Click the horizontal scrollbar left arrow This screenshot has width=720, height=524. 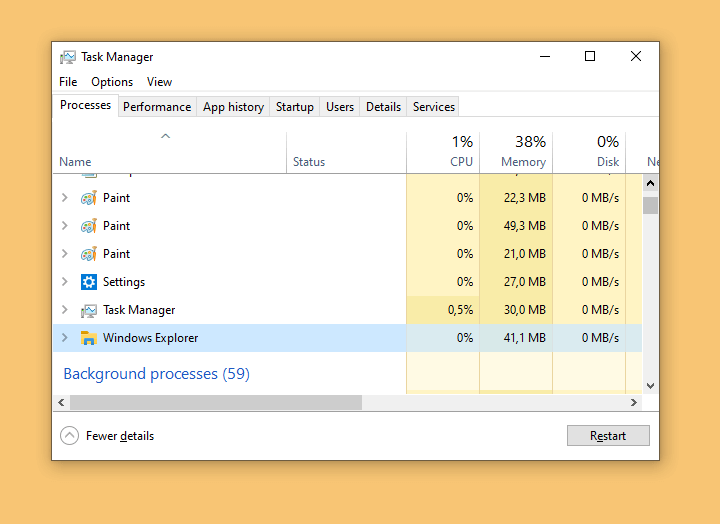click(61, 403)
